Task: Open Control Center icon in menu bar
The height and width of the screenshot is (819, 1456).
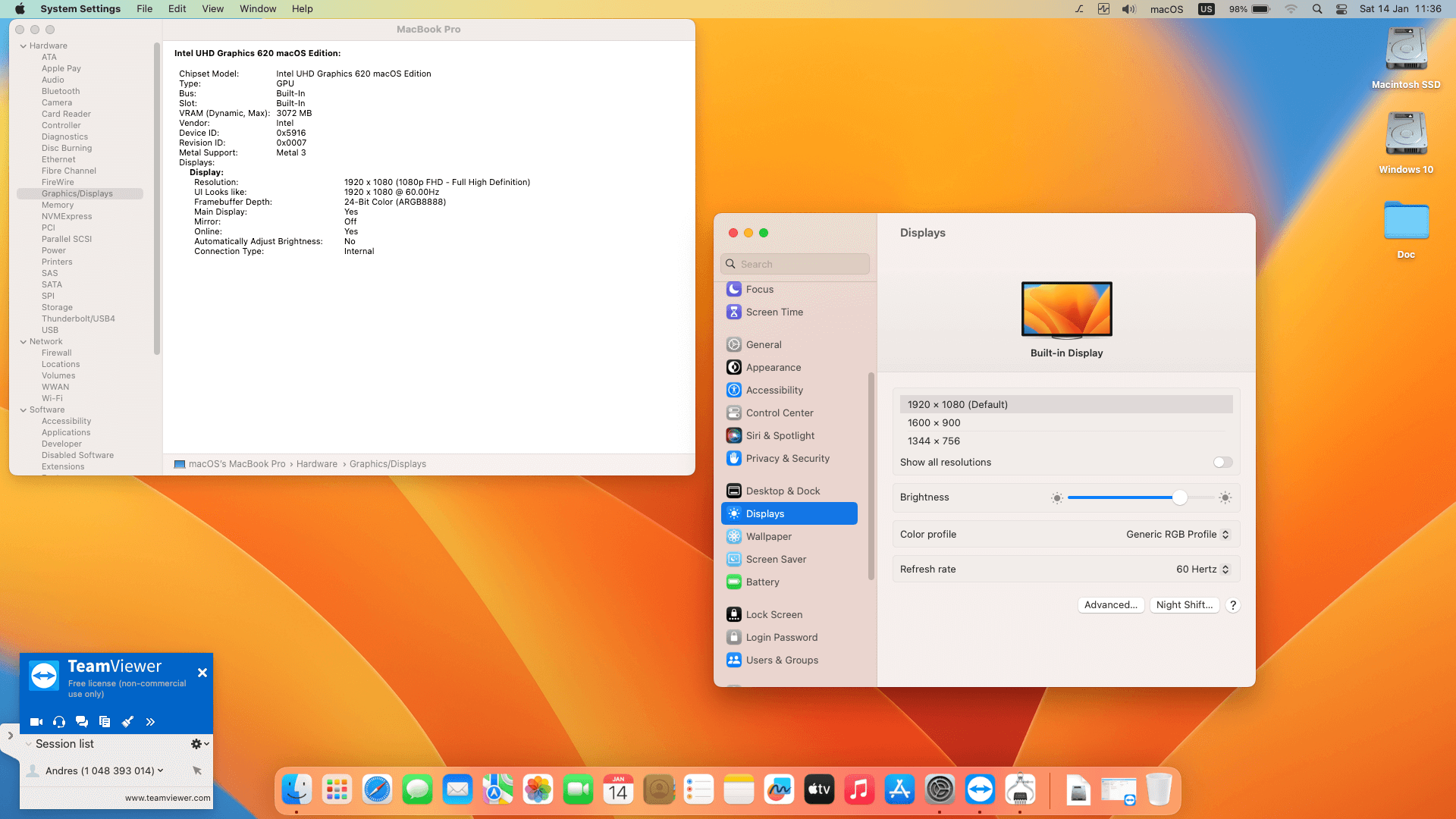Action: [x=1341, y=9]
